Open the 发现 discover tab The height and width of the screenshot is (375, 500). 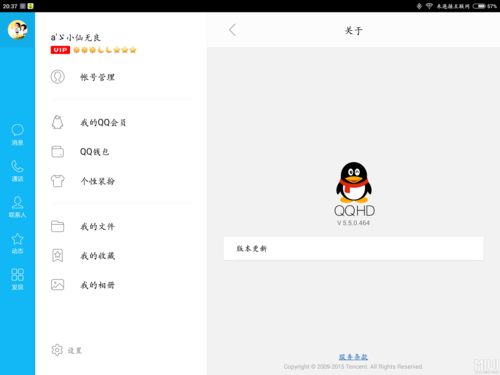click(17, 279)
